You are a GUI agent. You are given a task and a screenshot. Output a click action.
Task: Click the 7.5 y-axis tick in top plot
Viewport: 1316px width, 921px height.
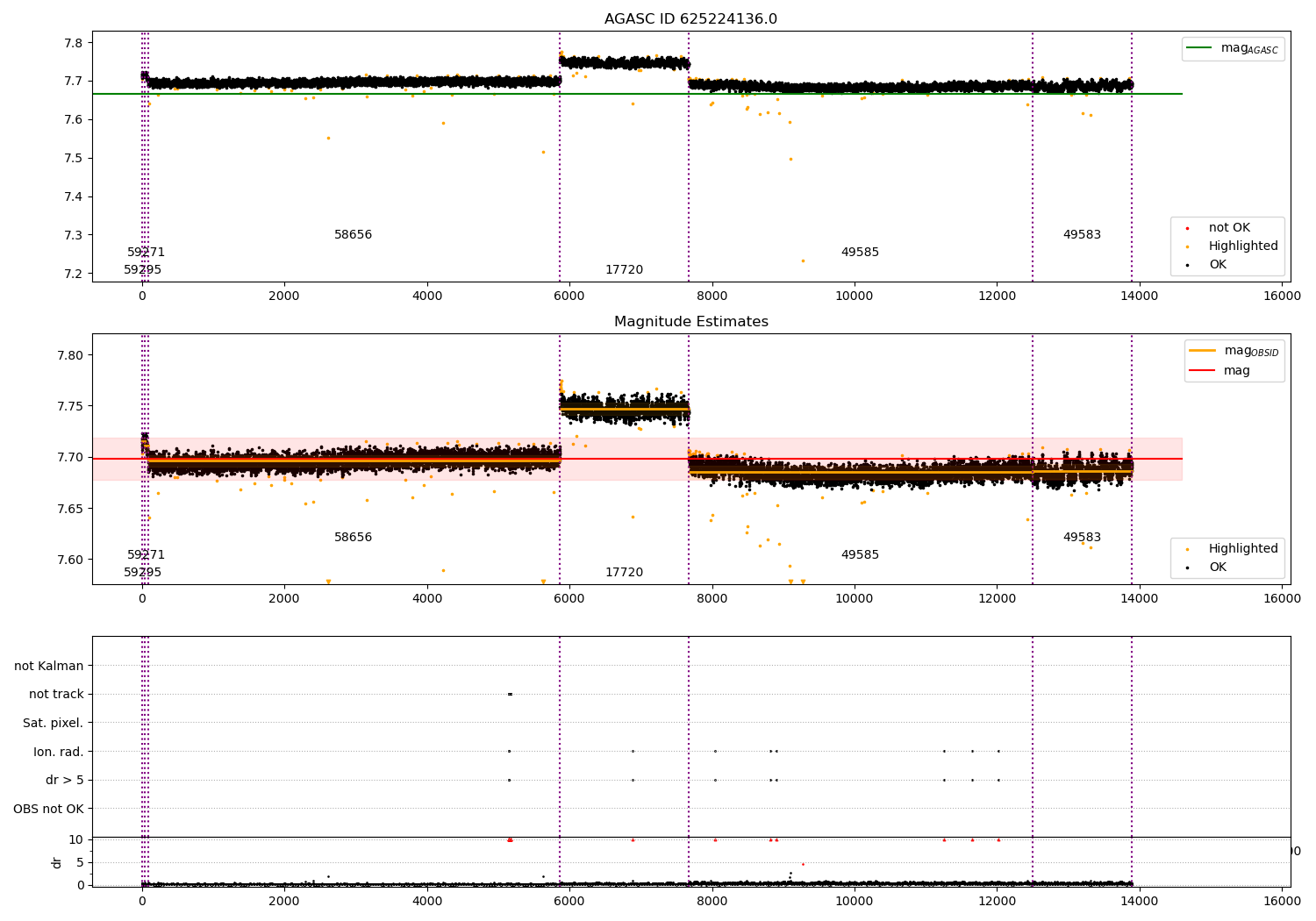pyautogui.click(x=75, y=159)
